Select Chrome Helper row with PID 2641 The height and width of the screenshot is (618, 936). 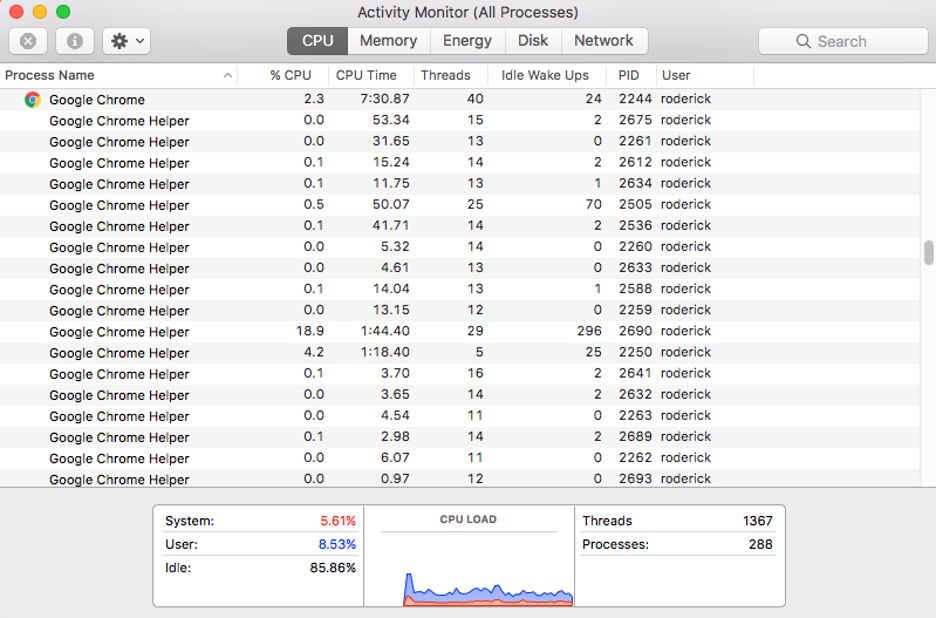[x=460, y=373]
